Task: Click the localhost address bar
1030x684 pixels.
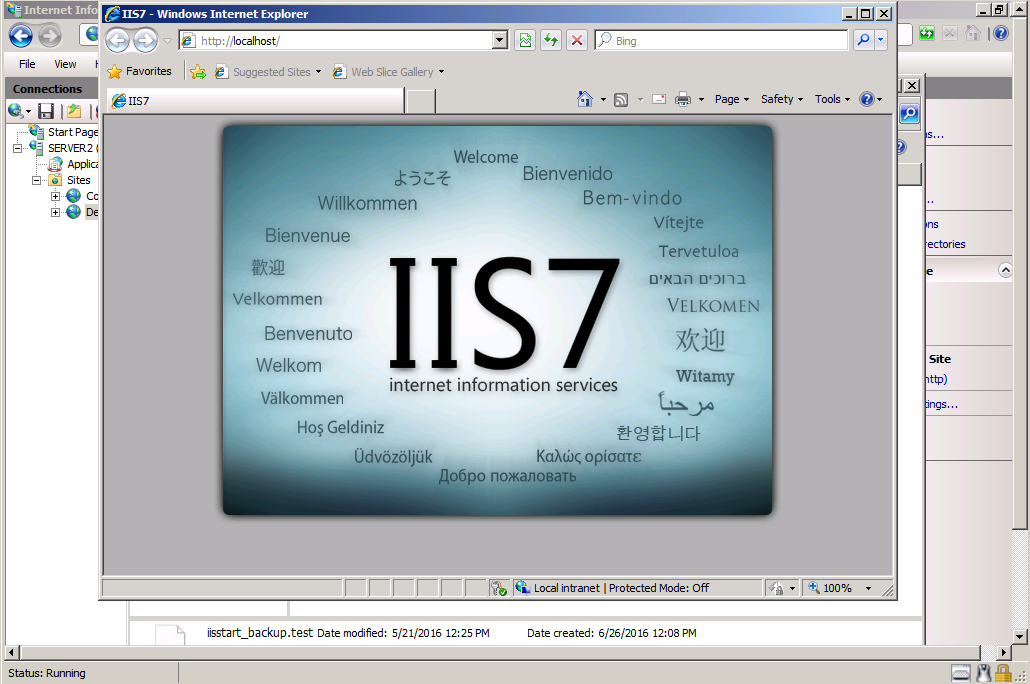Action: click(x=336, y=41)
